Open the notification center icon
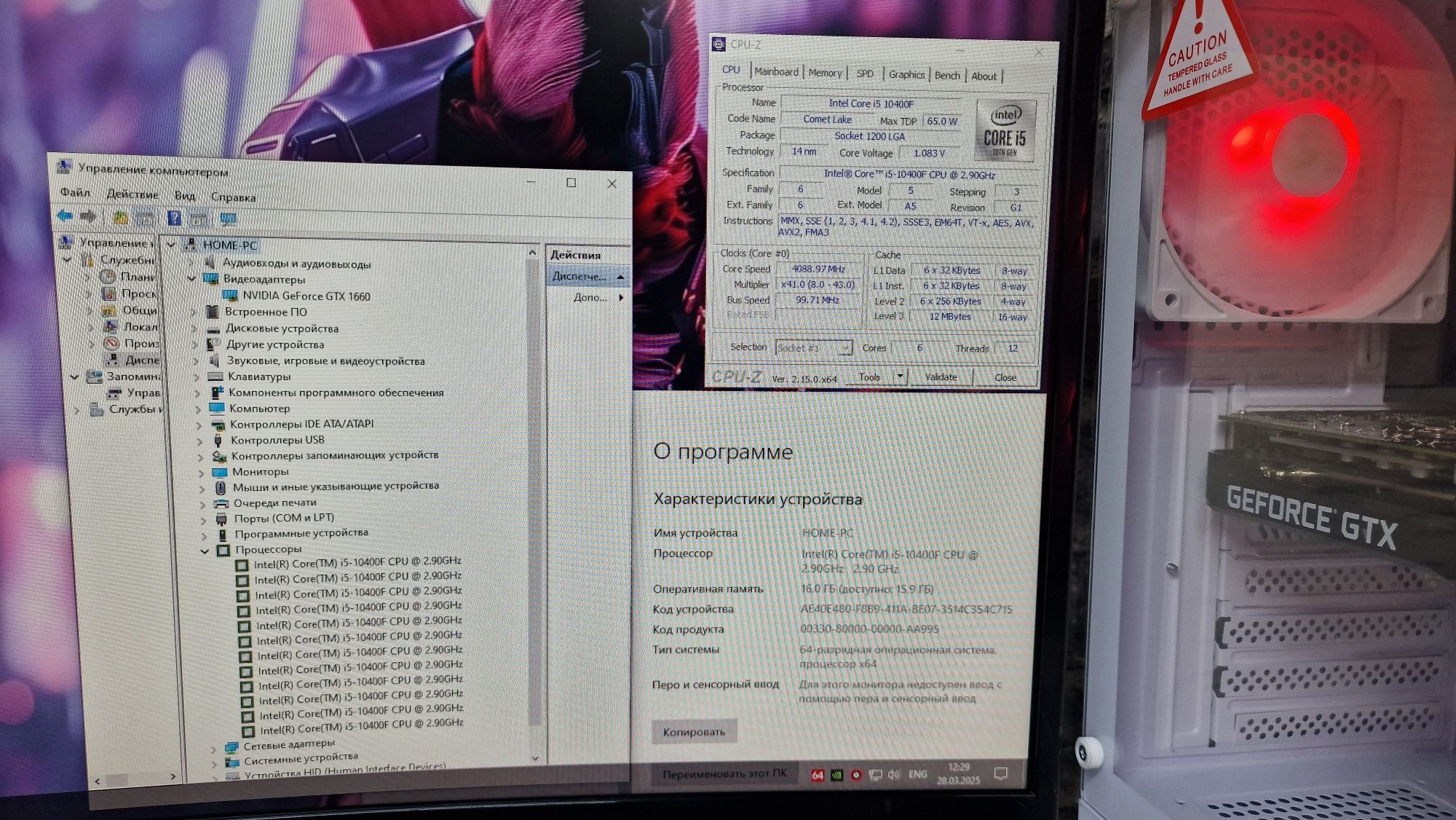This screenshot has height=820, width=1456. coord(1001,773)
